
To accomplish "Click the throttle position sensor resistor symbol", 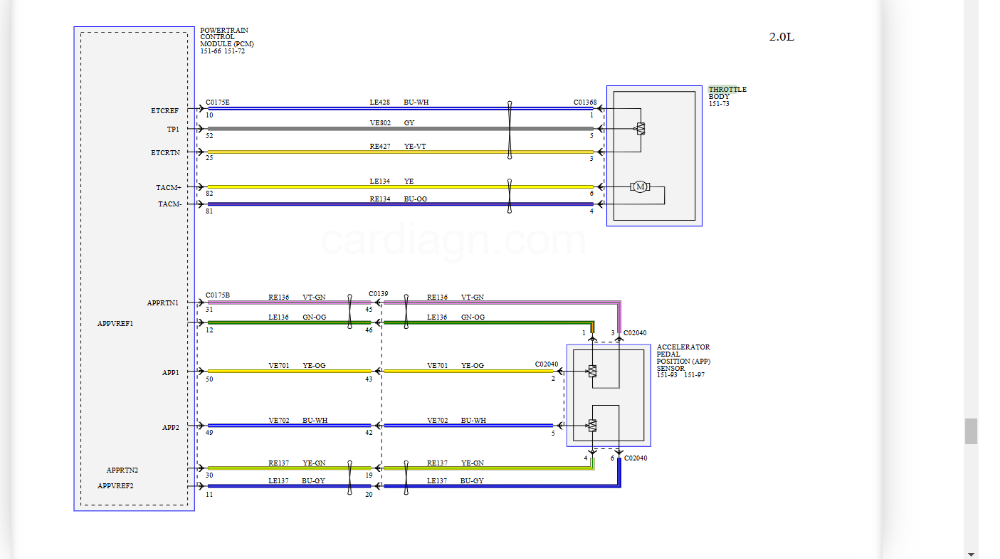I will click(640, 129).
